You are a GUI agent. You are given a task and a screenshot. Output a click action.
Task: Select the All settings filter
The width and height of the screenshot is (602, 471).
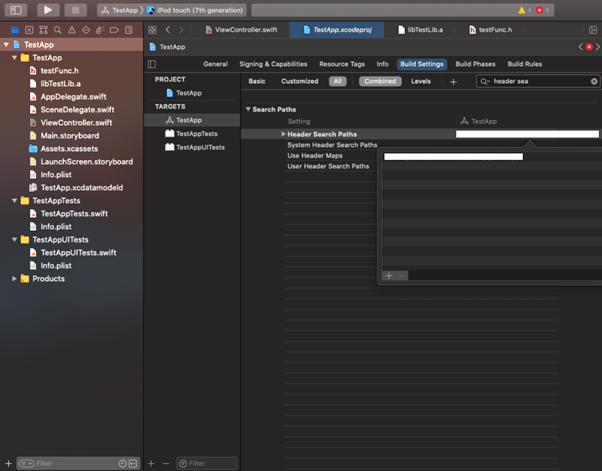(x=337, y=81)
